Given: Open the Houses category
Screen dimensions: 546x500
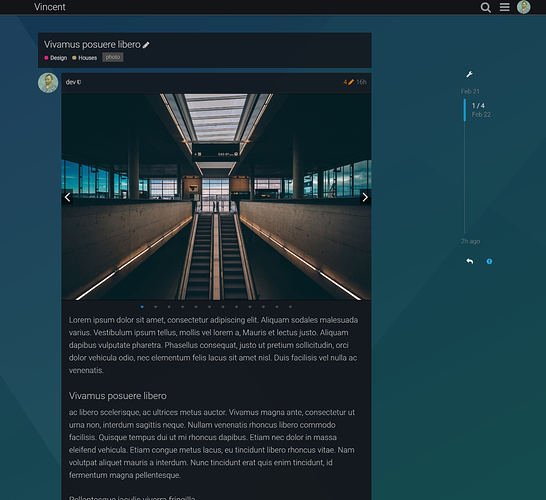Looking at the screenshot, I should coord(85,58).
